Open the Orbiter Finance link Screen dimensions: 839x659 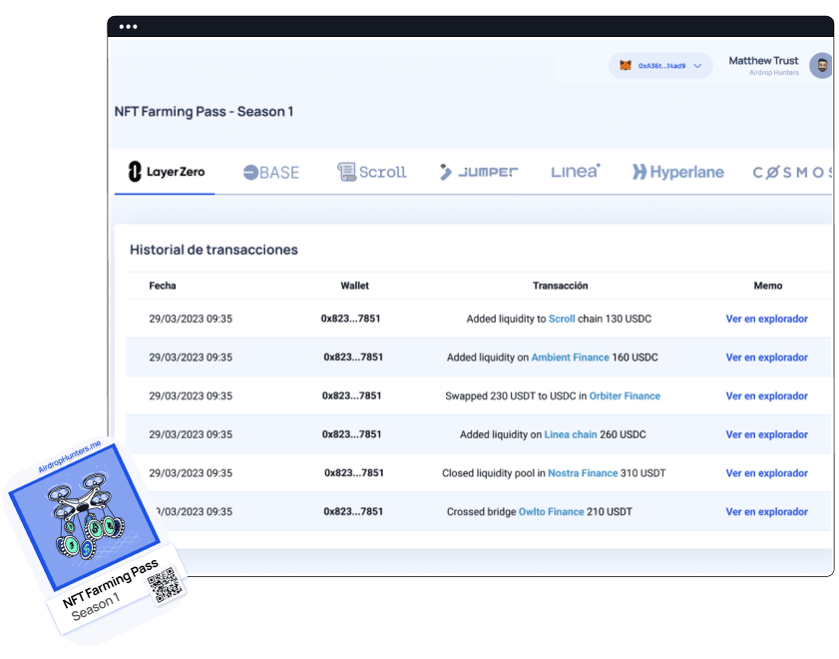coord(624,396)
